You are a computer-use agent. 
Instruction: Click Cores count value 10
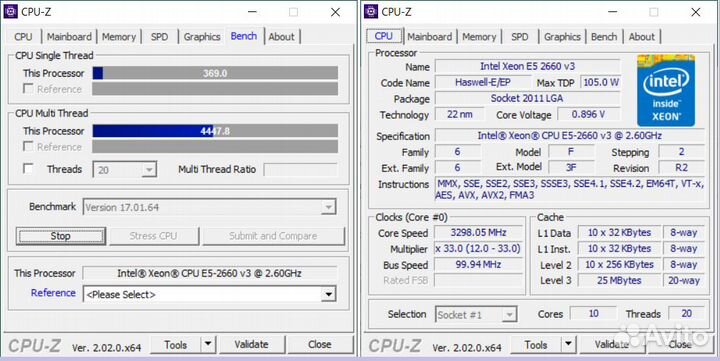[594, 314]
